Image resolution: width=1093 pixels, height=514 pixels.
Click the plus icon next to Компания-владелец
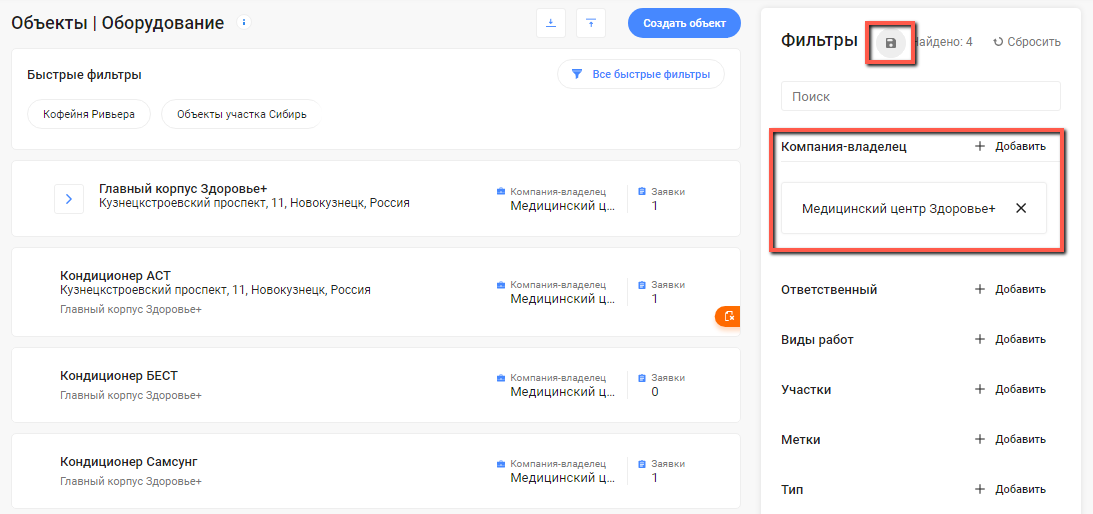(x=979, y=146)
